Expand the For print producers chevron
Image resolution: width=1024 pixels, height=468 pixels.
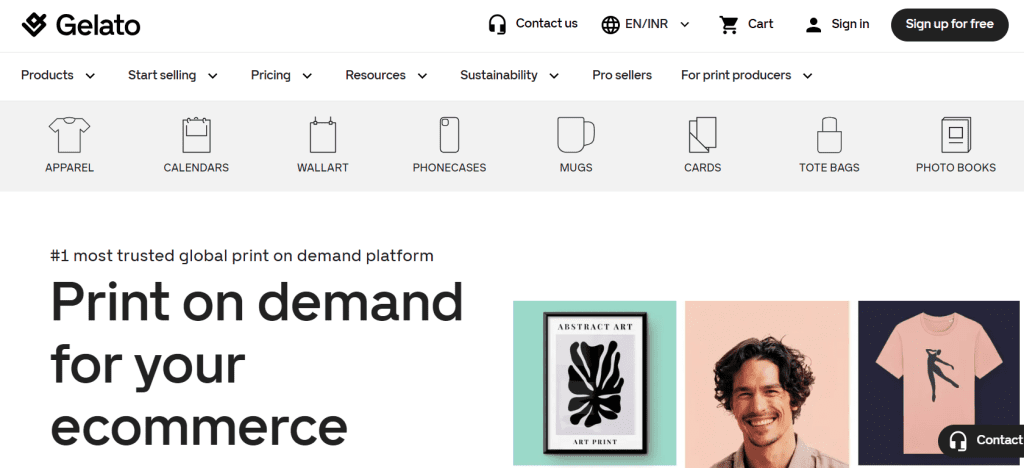[807, 76]
